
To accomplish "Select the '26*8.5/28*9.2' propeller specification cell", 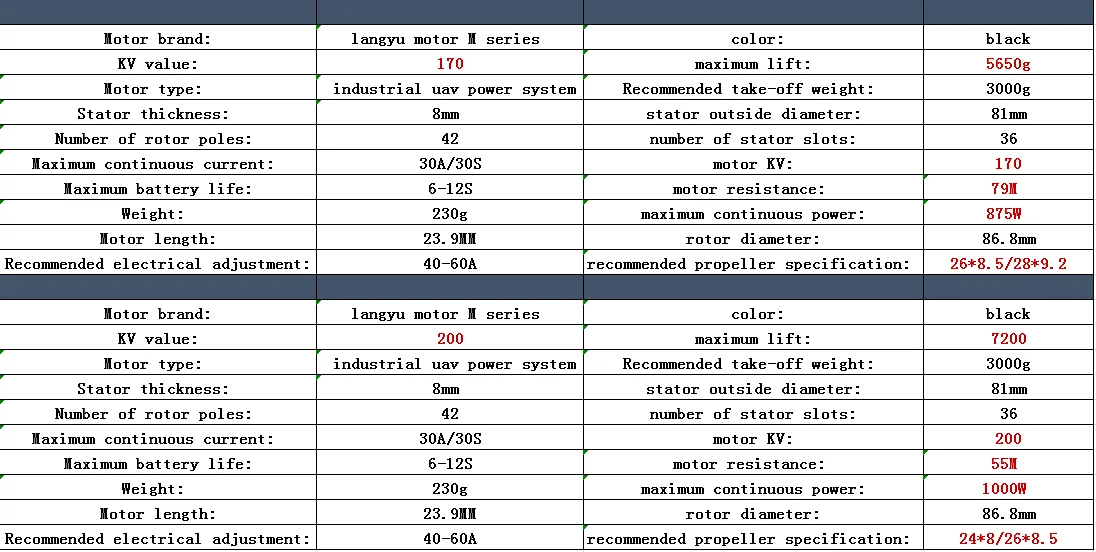I will [x=1008, y=264].
